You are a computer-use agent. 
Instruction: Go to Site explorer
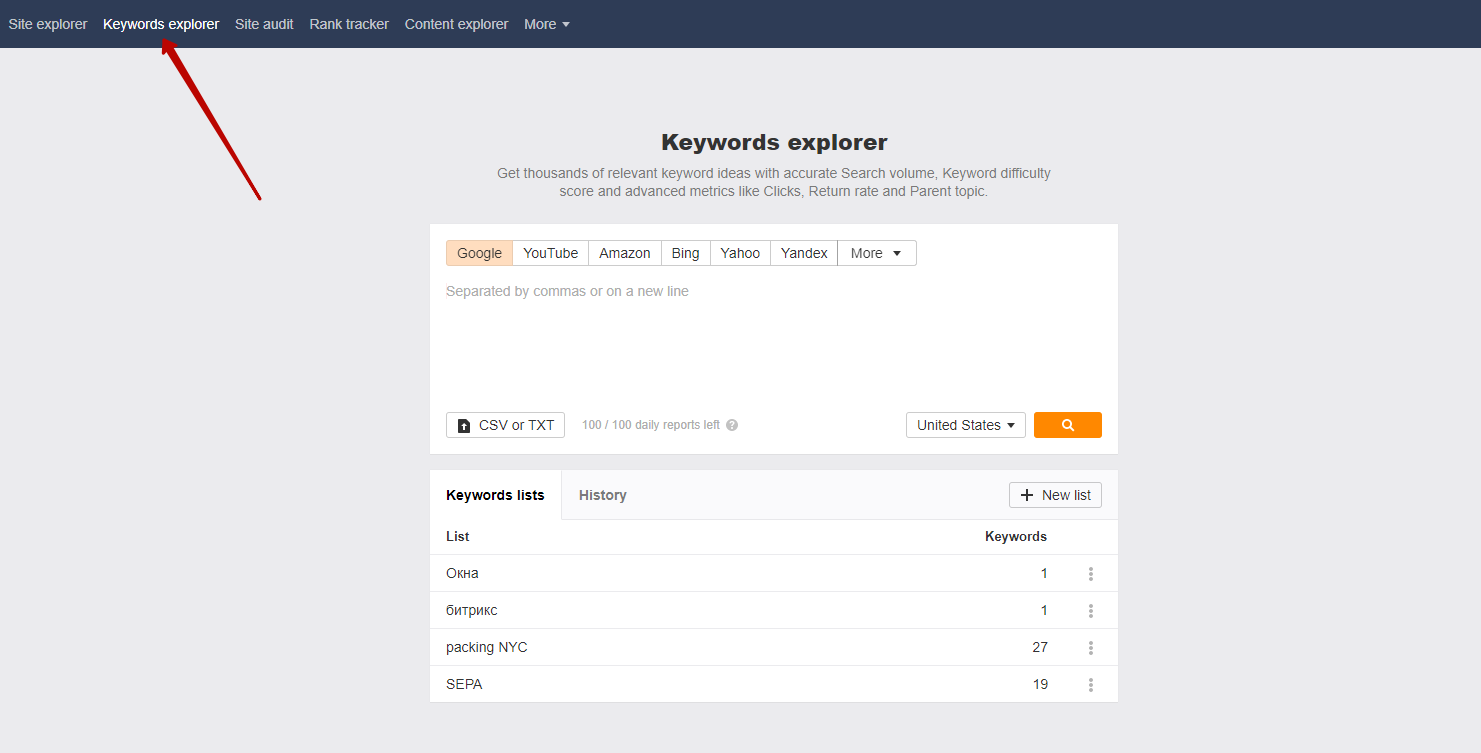(x=48, y=24)
